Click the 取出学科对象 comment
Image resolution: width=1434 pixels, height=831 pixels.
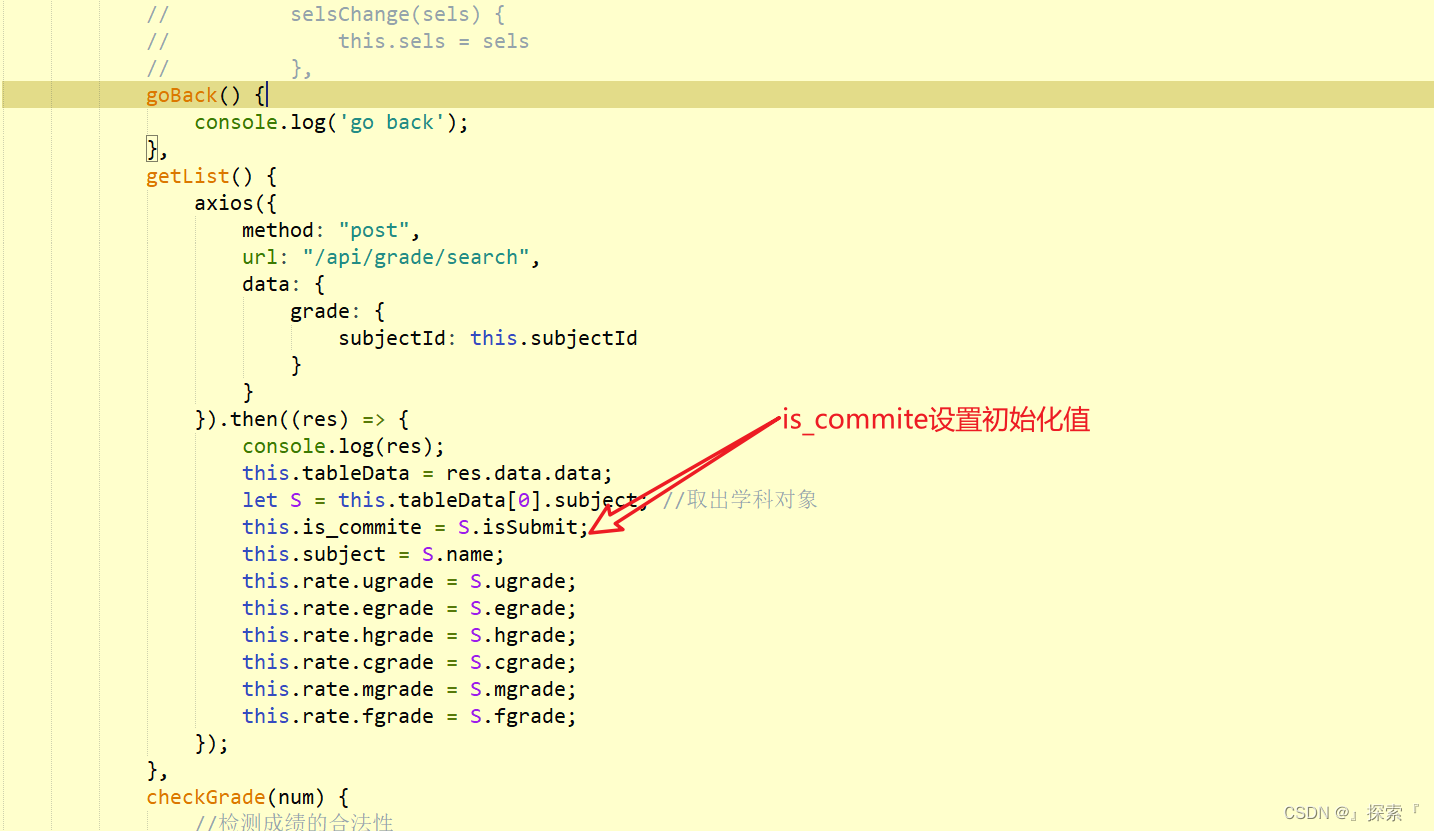click(740, 500)
